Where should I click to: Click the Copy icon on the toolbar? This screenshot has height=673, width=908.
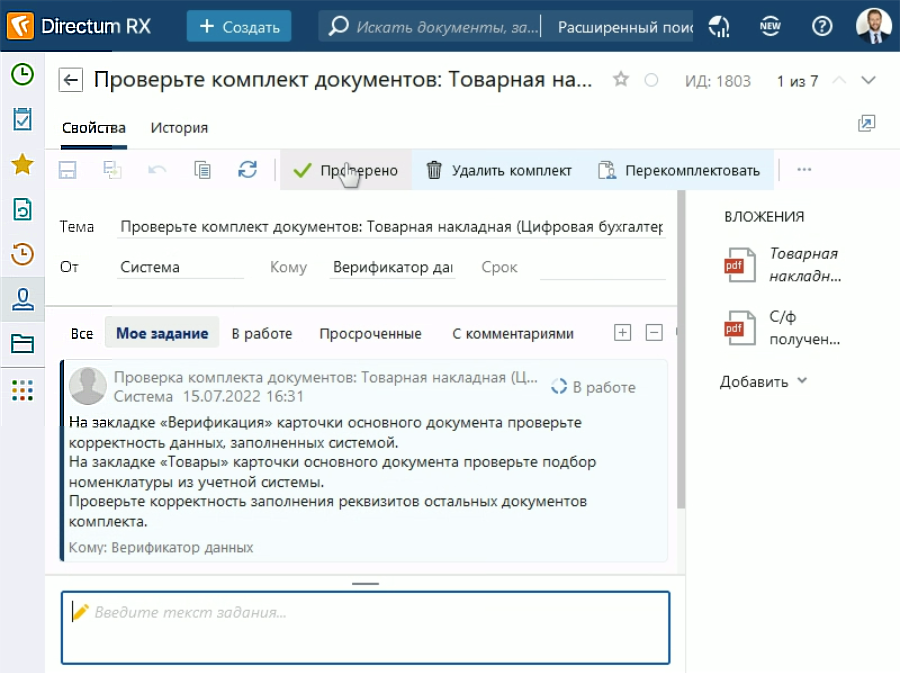tap(202, 170)
